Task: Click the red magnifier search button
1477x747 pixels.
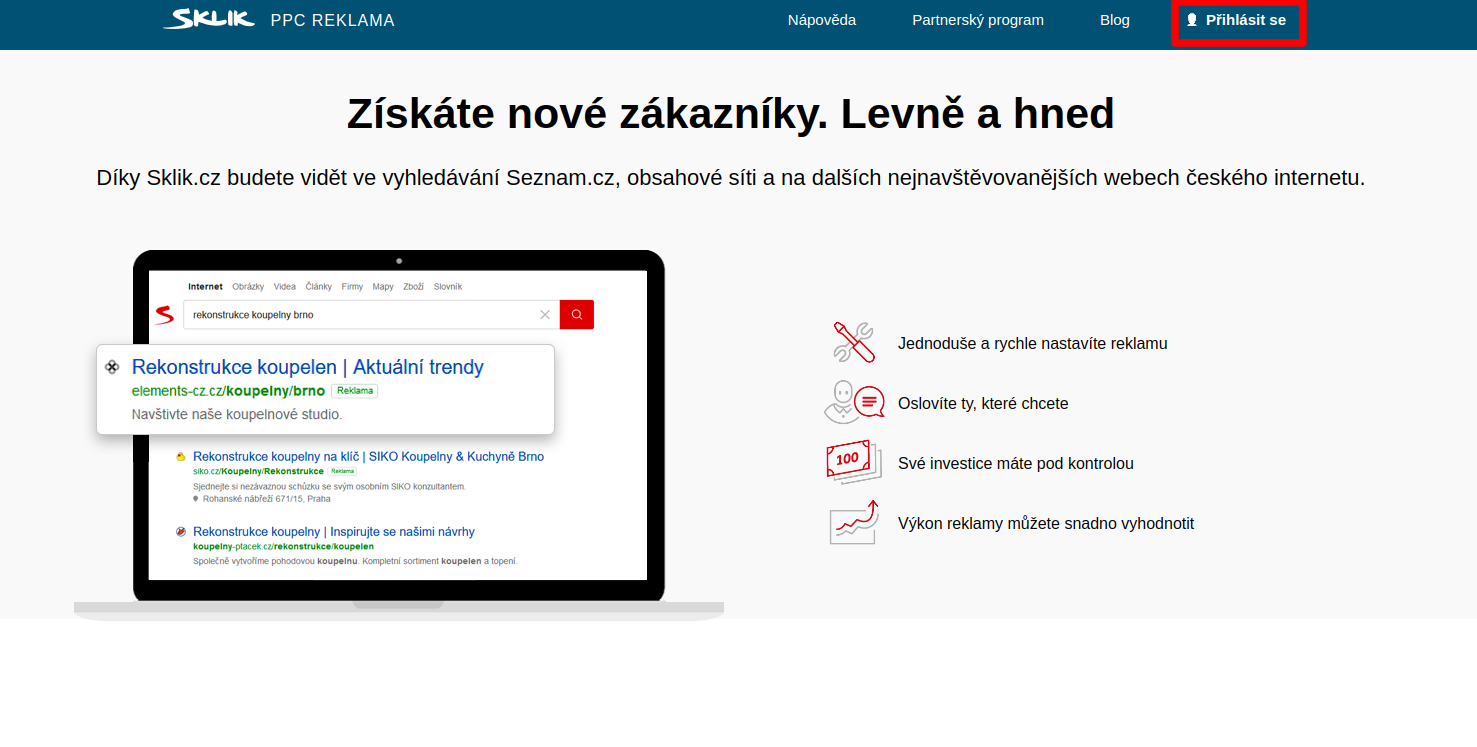Action: [577, 314]
